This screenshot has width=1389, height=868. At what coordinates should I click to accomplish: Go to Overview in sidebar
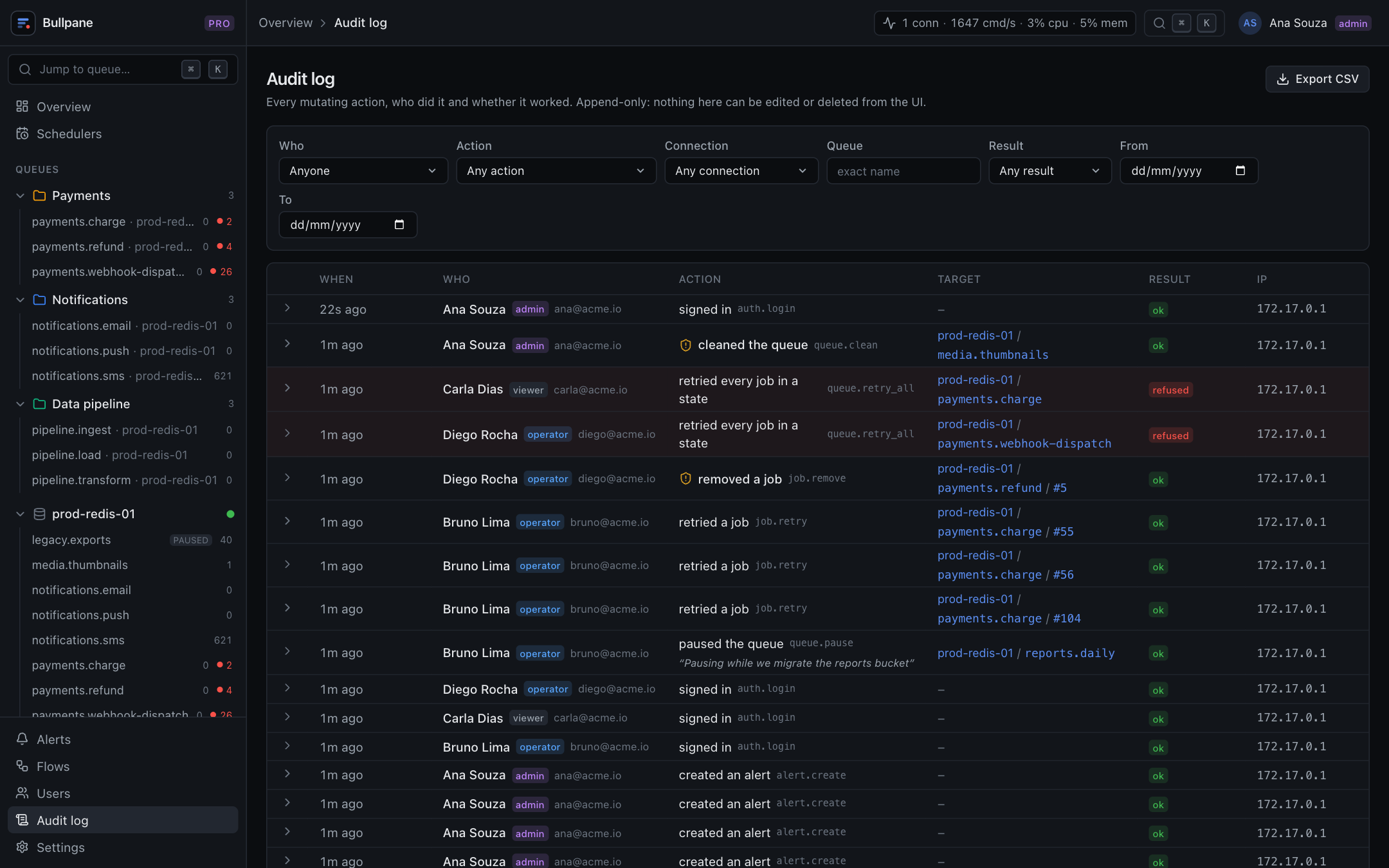pyautogui.click(x=123, y=107)
